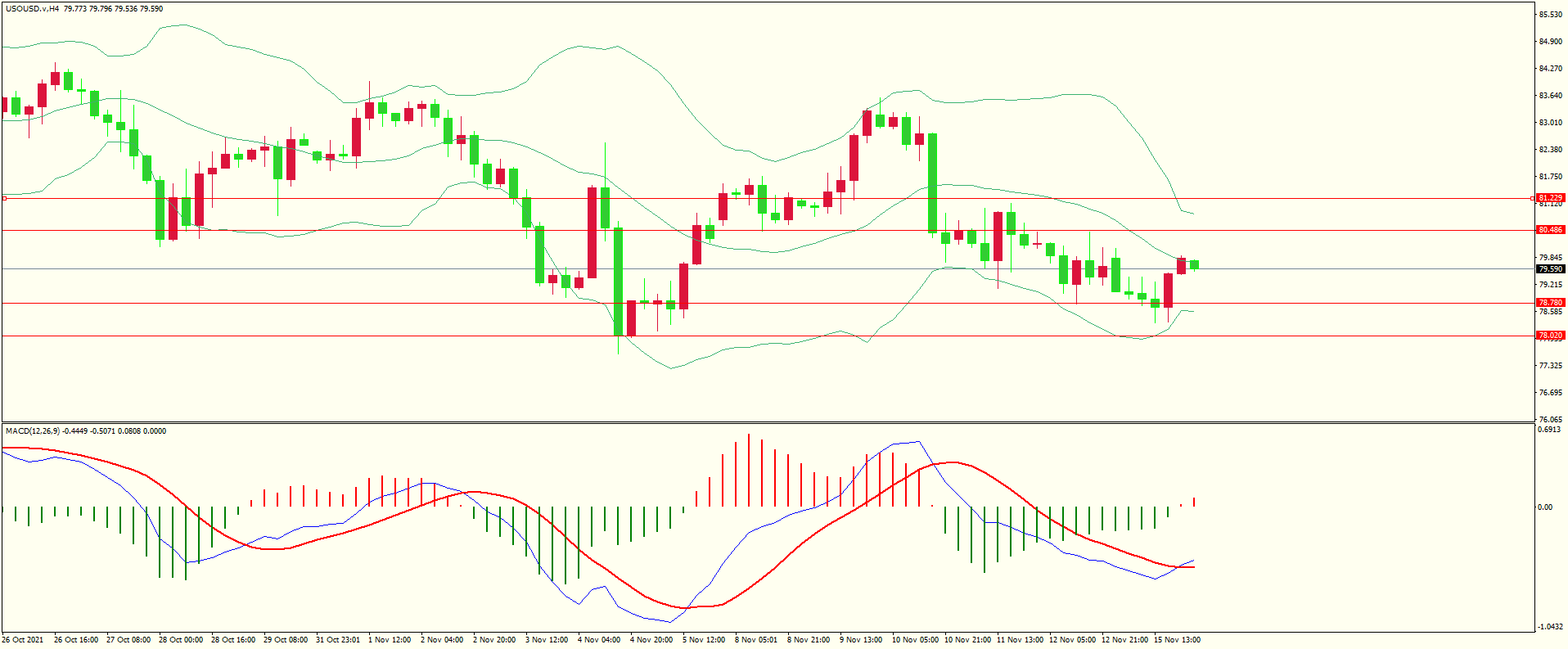Viewport: 1568px width, 649px height.
Task: Click the MACD zero level label 0.00
Action: pos(1545,507)
